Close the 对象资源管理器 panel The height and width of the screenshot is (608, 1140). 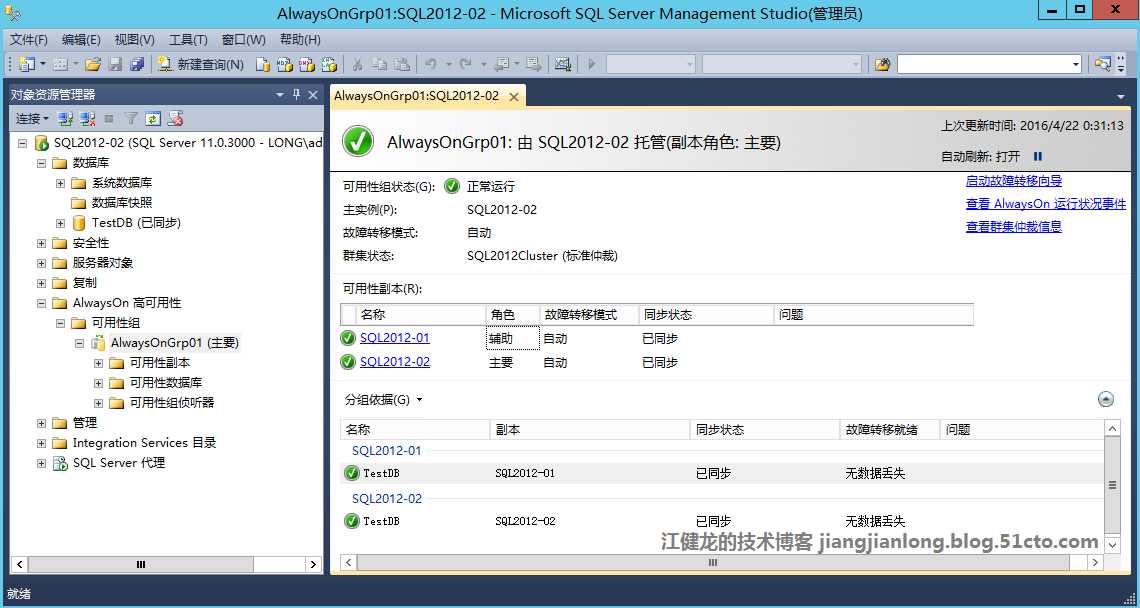click(x=313, y=95)
